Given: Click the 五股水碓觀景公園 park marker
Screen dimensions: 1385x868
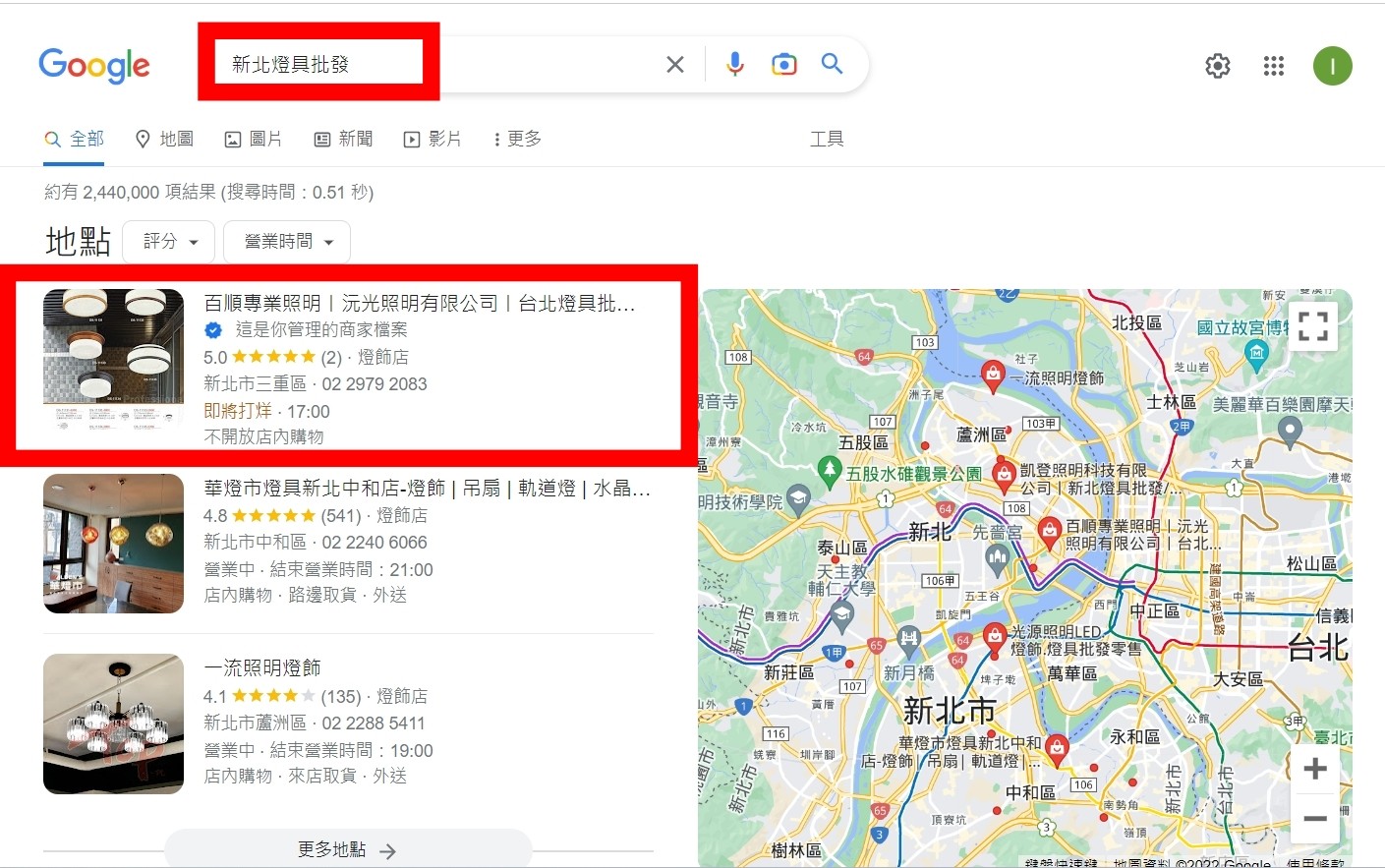Looking at the screenshot, I should [830, 470].
